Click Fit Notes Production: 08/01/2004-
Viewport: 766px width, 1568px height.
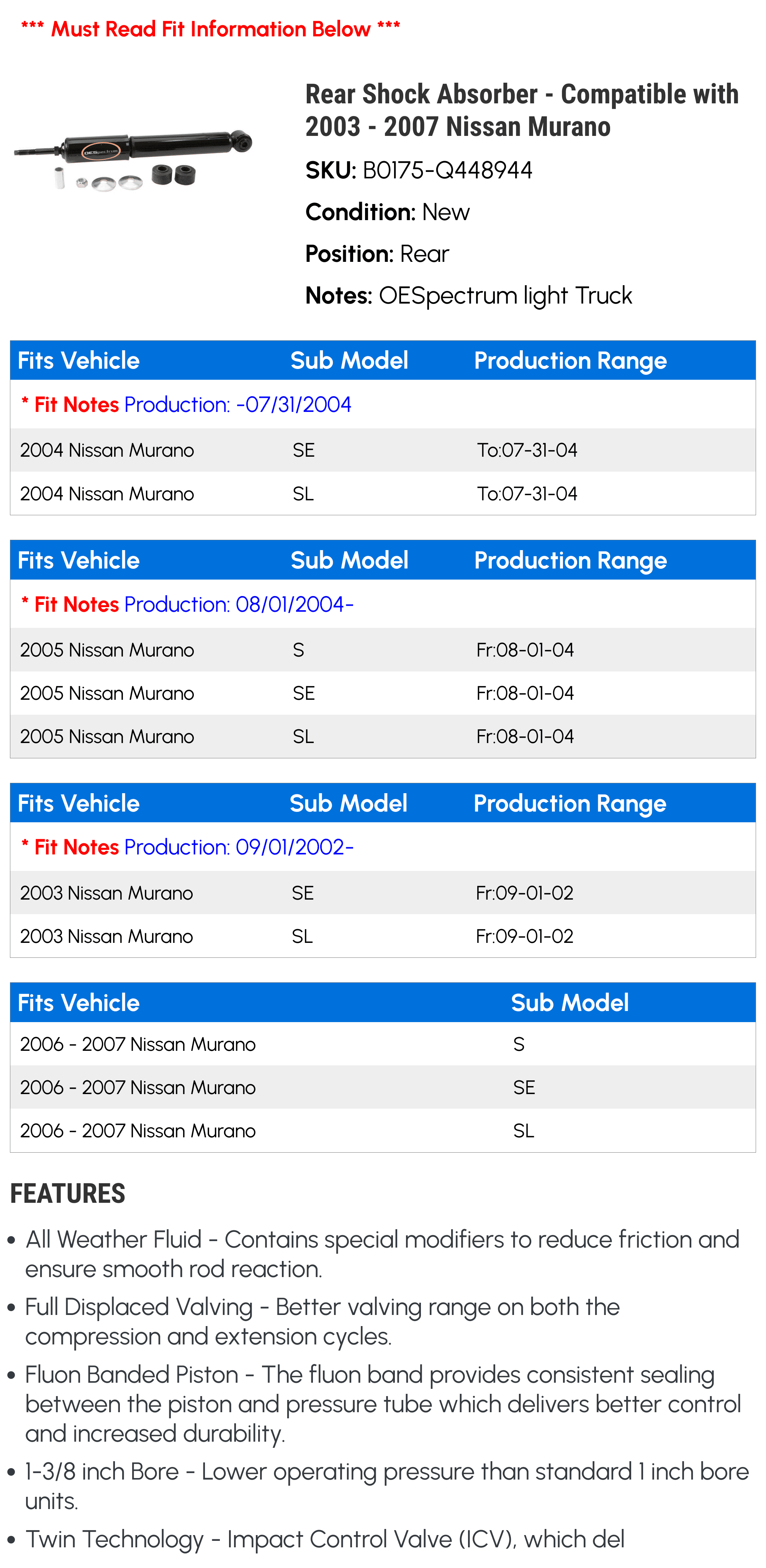coord(187,604)
